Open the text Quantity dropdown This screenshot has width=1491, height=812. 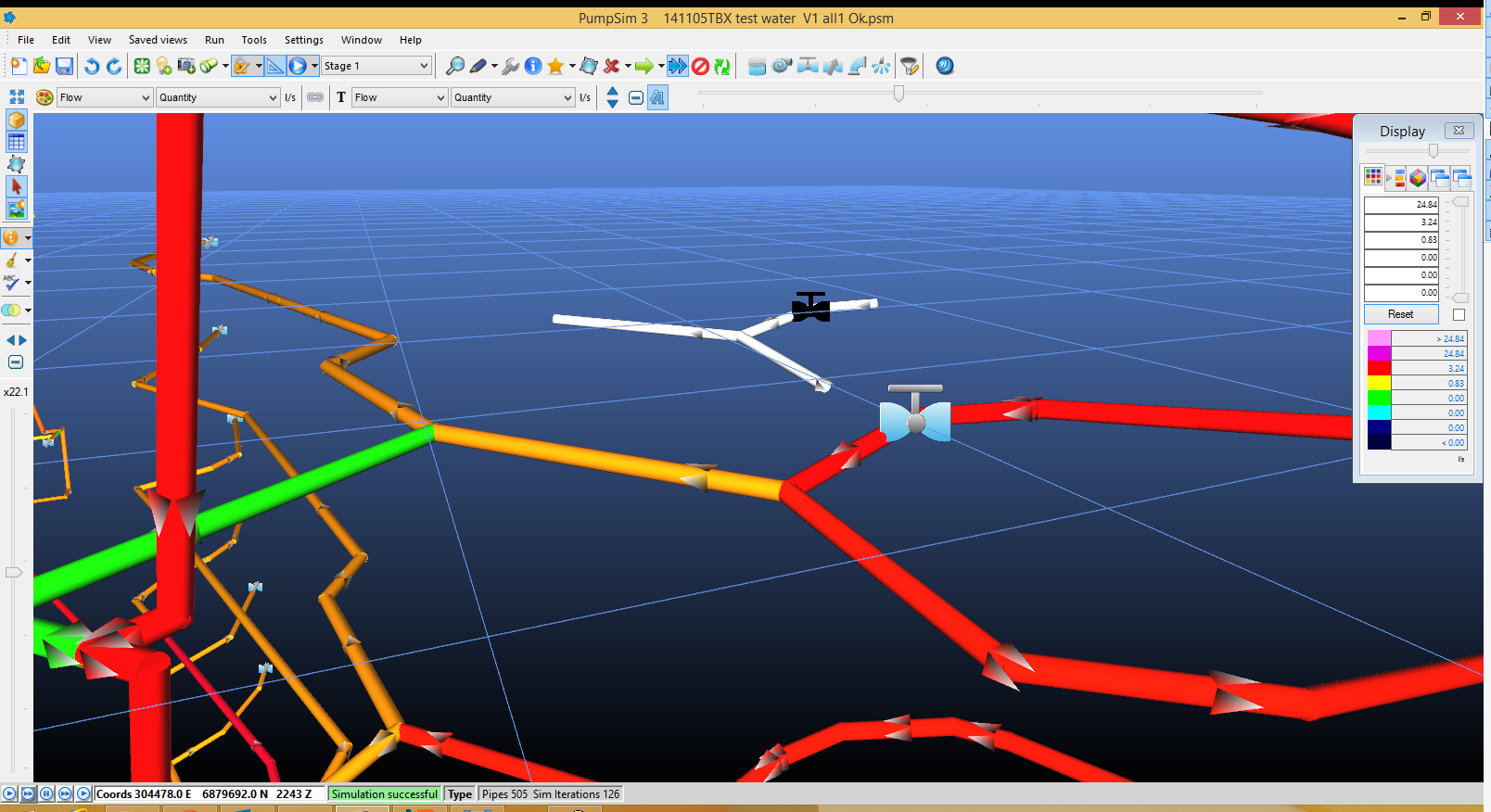(513, 97)
